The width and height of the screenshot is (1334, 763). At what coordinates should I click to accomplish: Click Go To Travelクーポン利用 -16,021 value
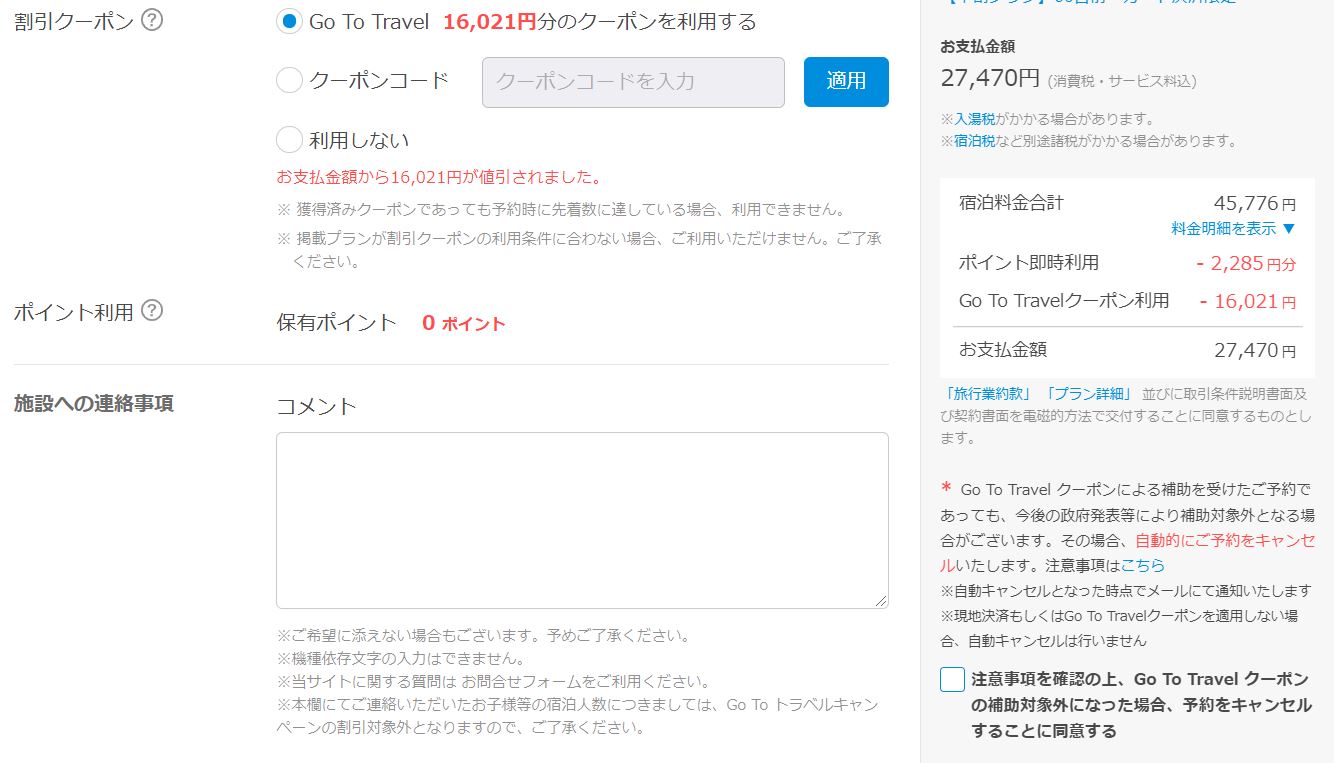pos(1248,301)
